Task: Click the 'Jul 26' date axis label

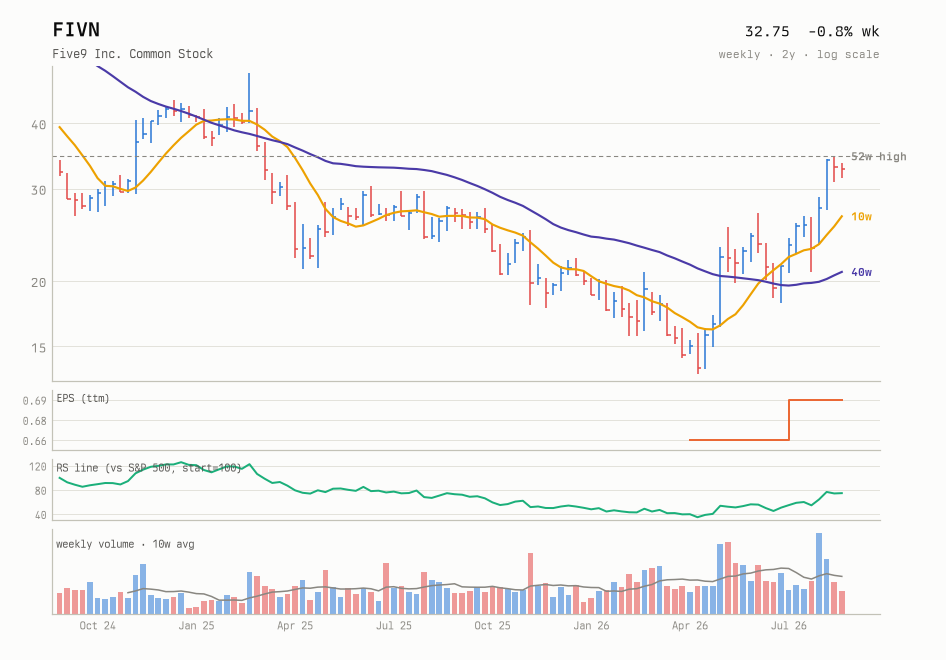Action: point(789,626)
